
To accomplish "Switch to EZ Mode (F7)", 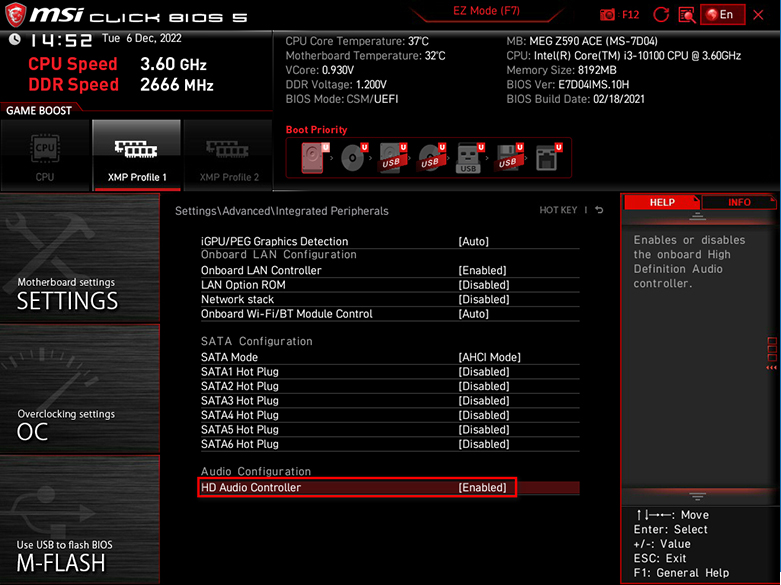I will [486, 11].
